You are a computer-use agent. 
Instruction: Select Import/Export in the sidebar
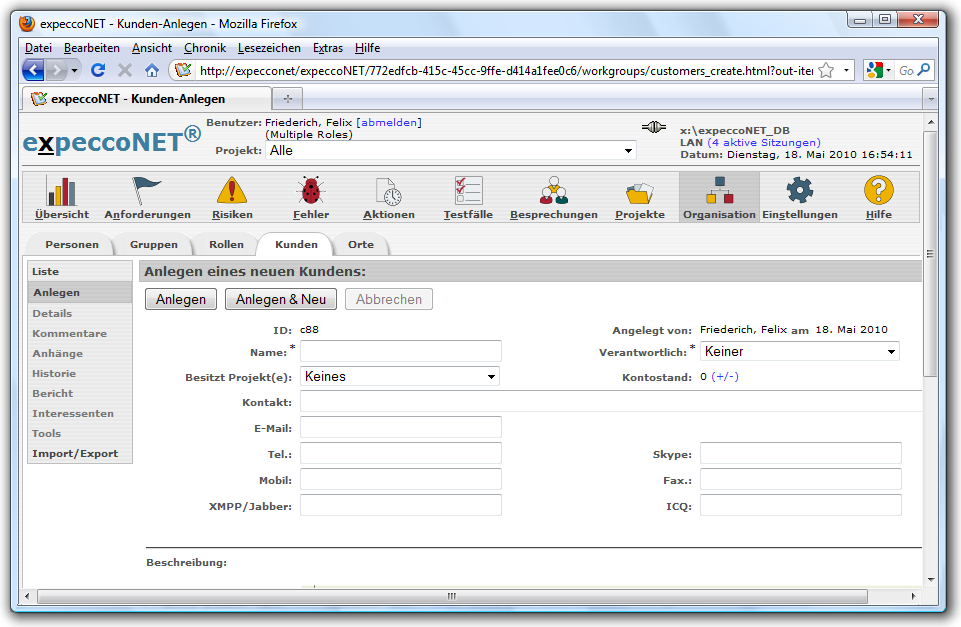pyautogui.click(x=75, y=453)
